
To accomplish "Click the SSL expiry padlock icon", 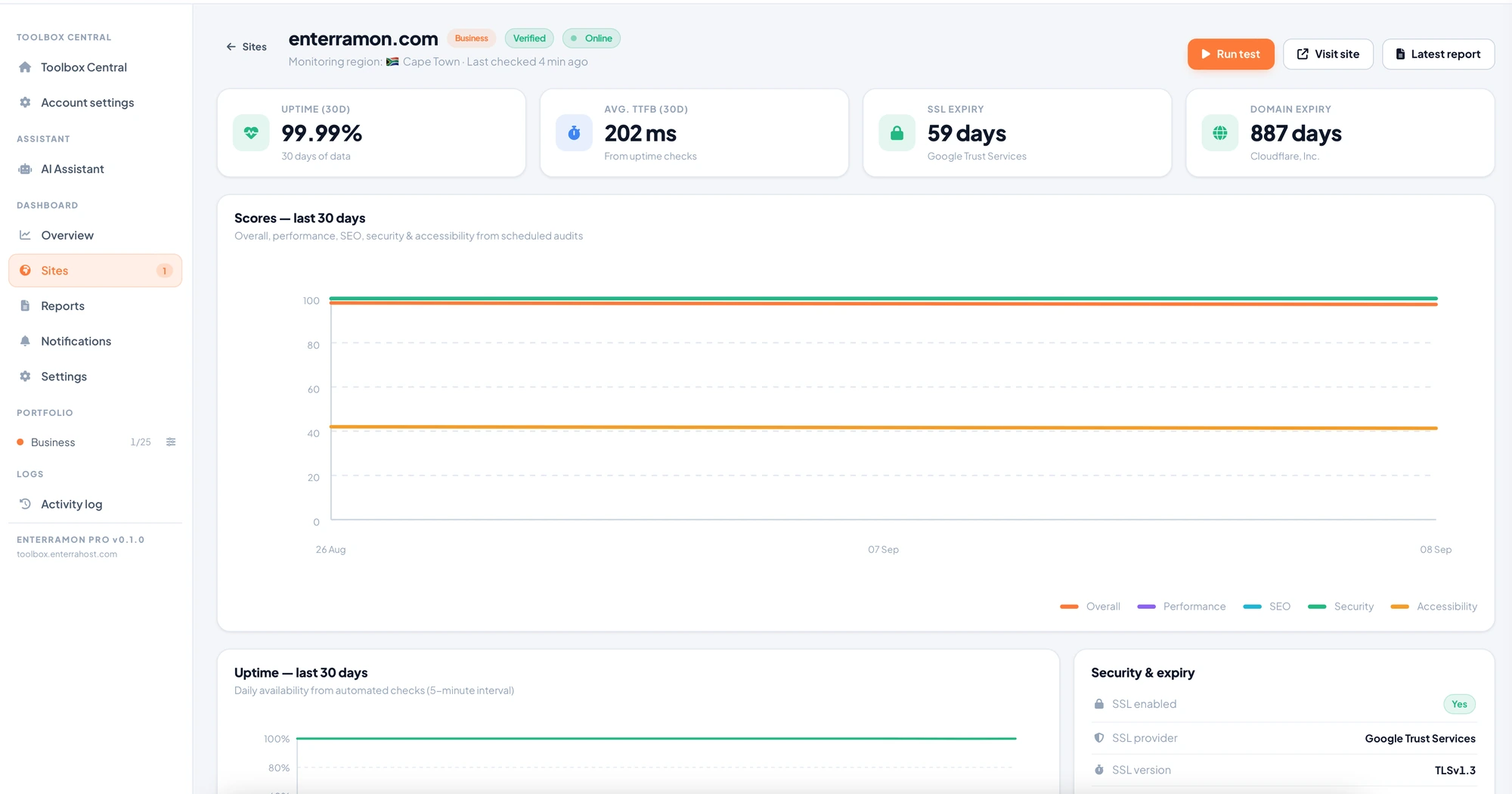I will pyautogui.click(x=897, y=133).
